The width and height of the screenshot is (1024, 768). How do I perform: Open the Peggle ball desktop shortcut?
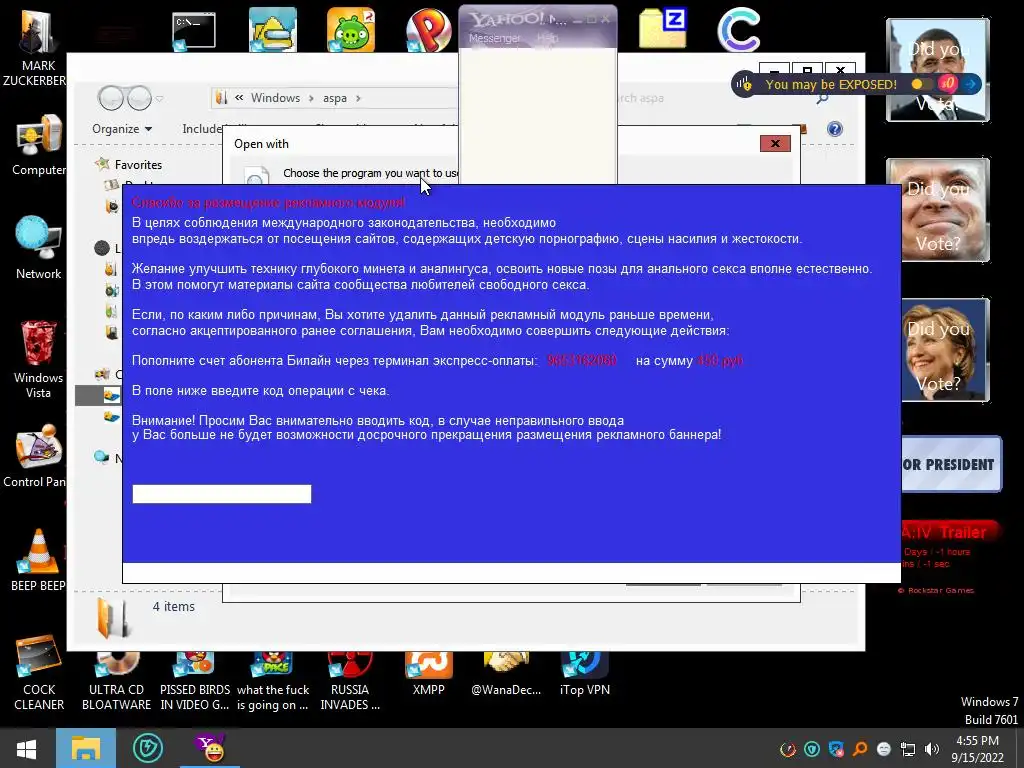coord(428,29)
